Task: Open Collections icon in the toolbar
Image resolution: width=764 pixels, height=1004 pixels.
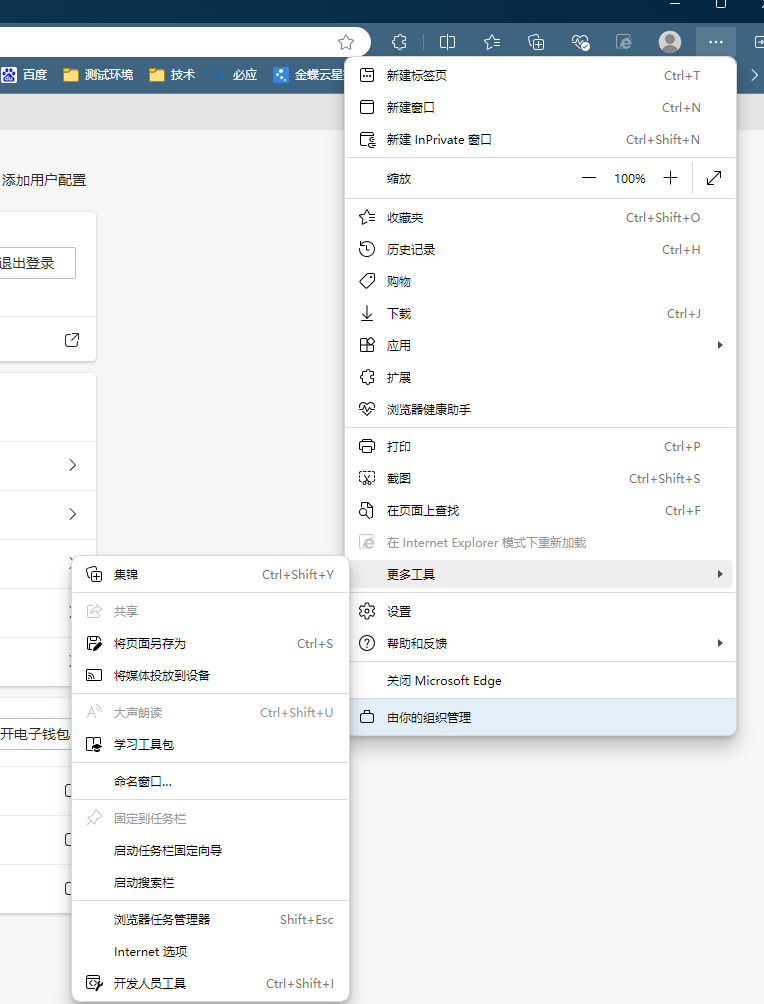Action: point(536,42)
